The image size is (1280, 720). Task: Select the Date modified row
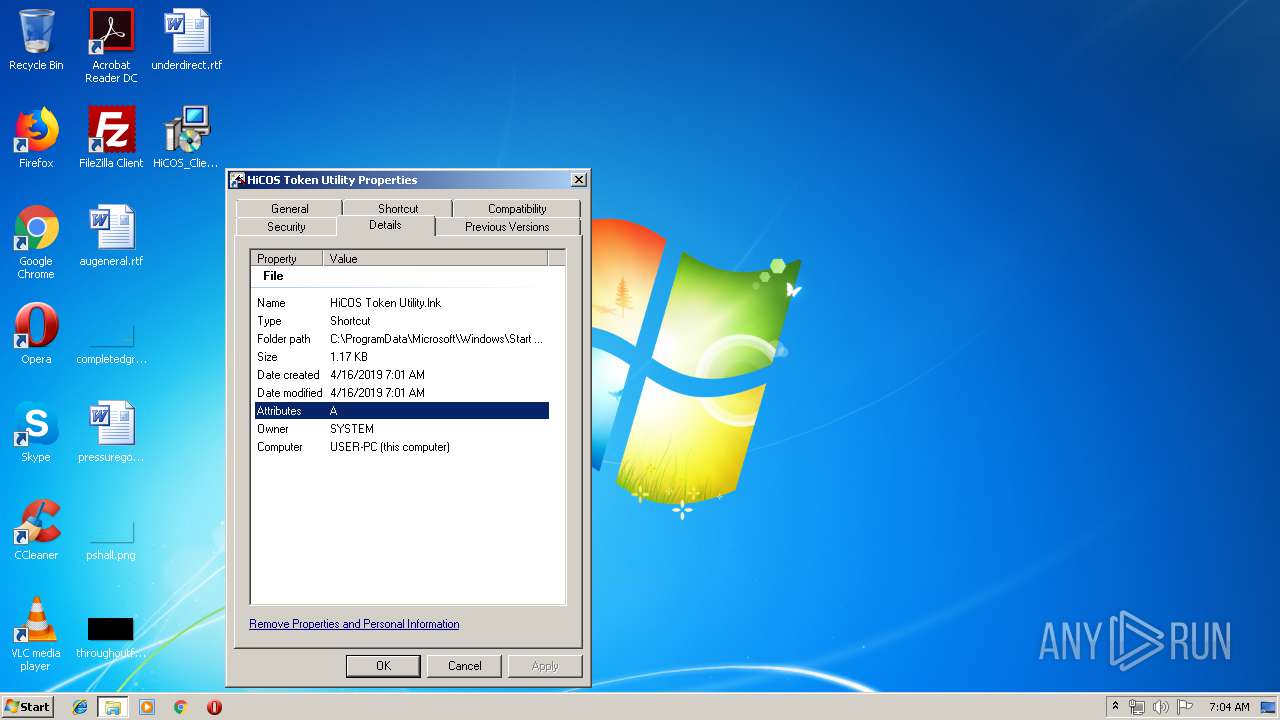point(401,393)
